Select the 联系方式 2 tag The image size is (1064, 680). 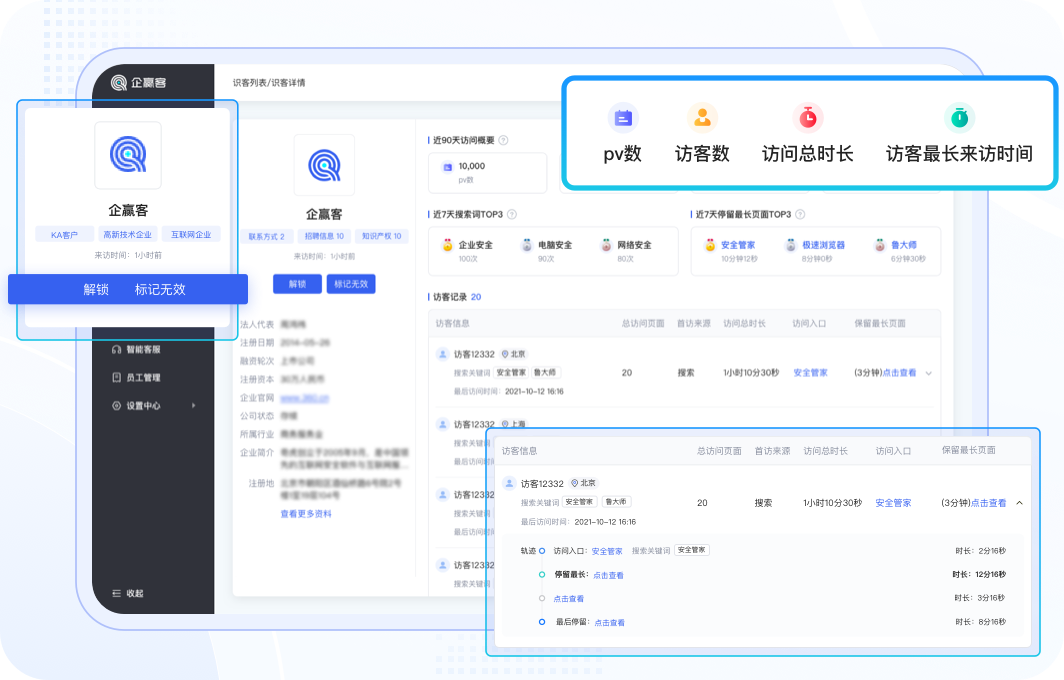click(x=267, y=236)
